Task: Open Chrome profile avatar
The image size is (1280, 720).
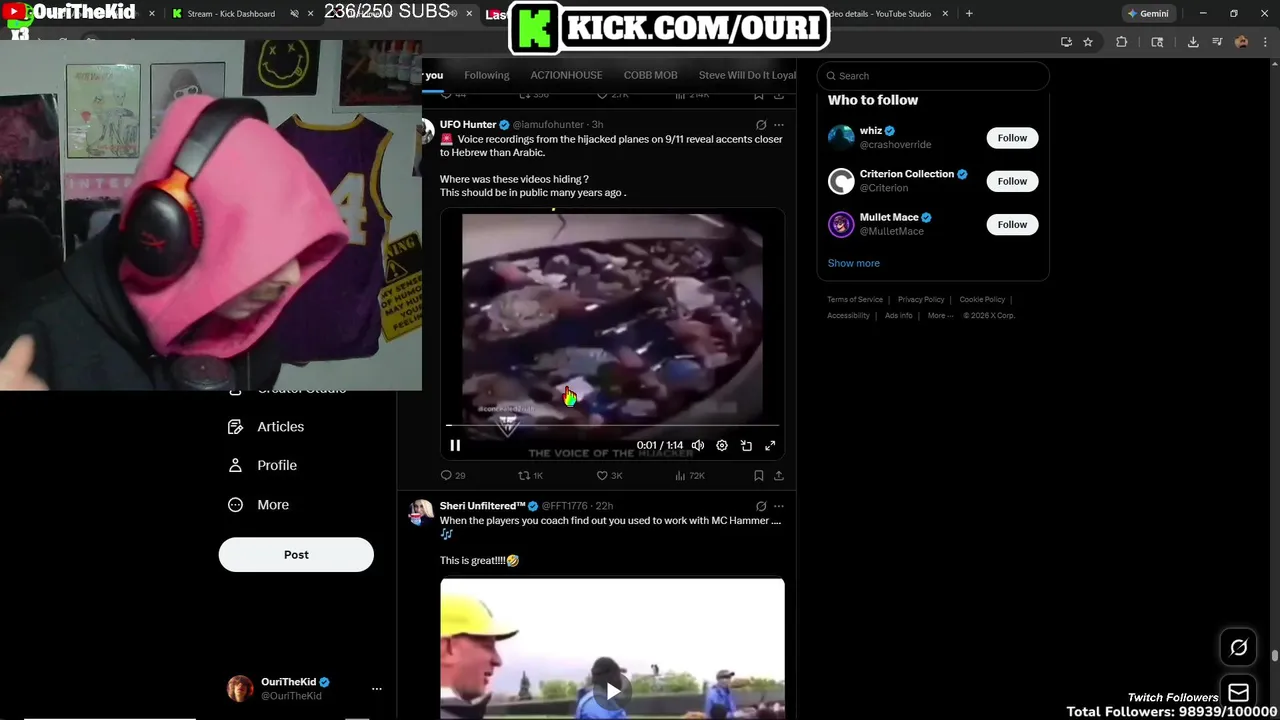Action: pyautogui.click(x=1241, y=42)
